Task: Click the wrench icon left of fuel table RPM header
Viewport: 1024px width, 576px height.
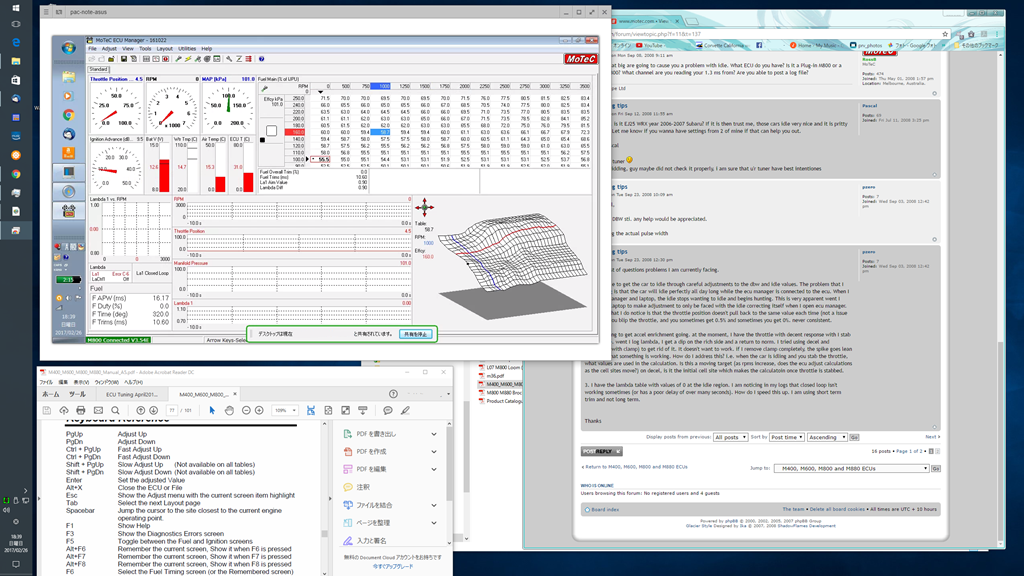Action: [x=264, y=89]
